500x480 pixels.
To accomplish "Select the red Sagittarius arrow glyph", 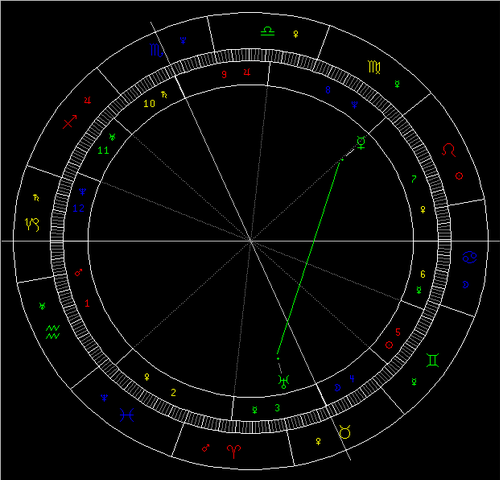I will click(70, 122).
